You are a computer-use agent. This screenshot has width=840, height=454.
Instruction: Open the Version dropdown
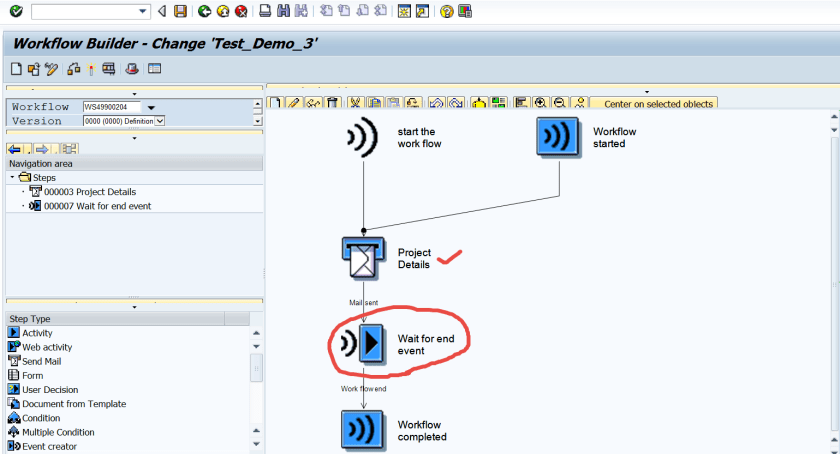(x=158, y=121)
